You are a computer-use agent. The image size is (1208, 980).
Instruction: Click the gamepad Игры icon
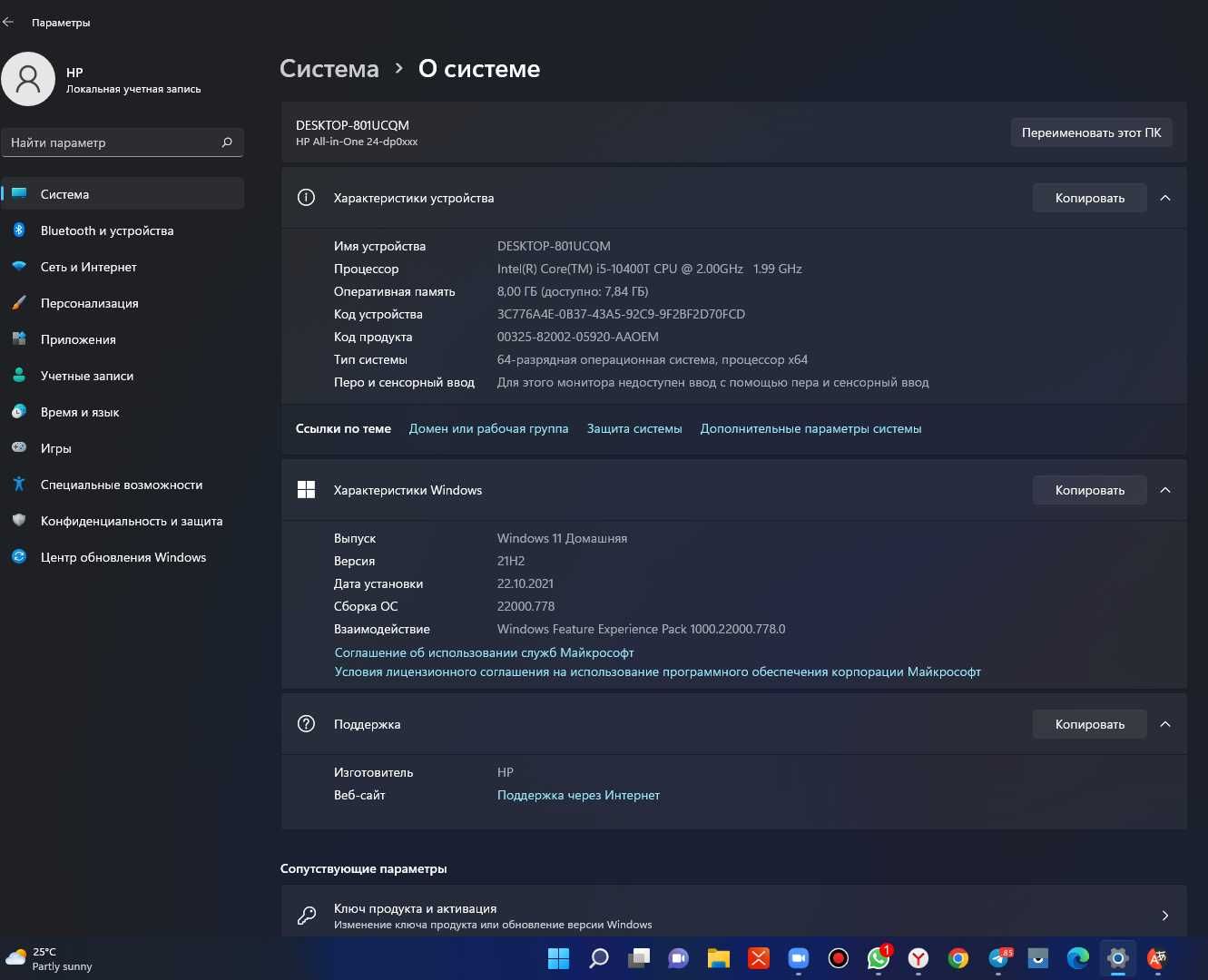19,447
